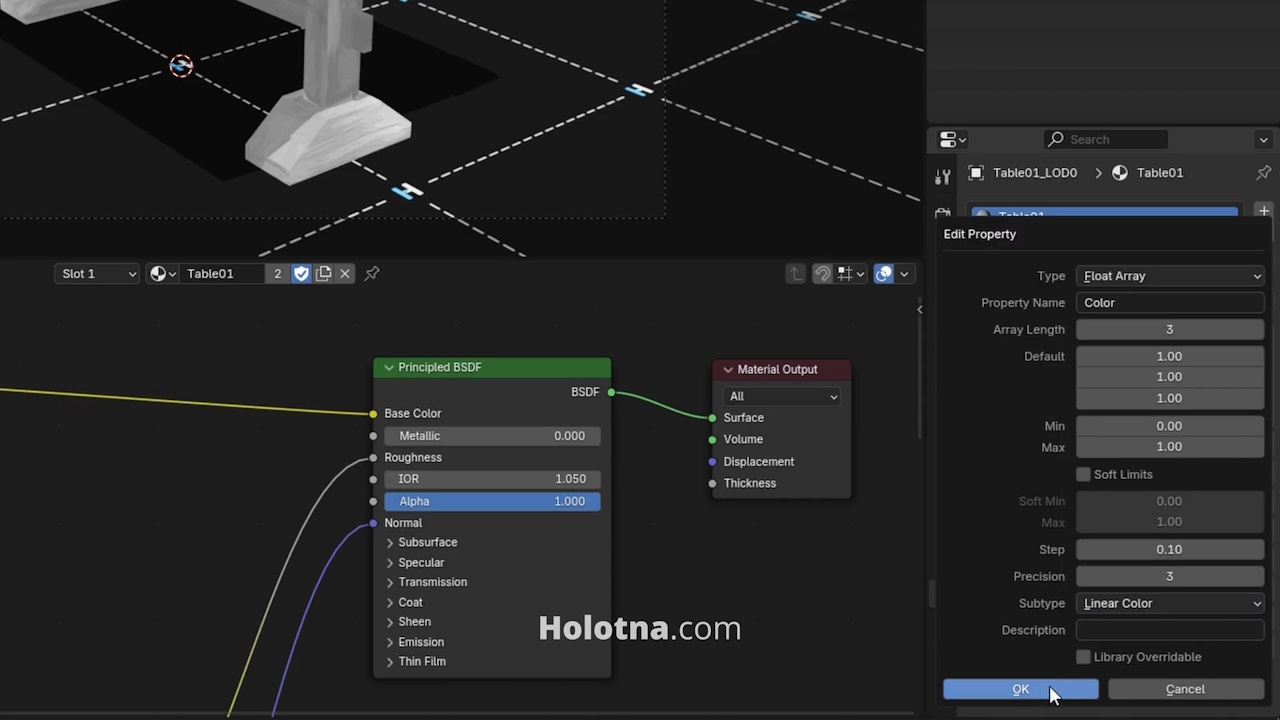
Task: Expand the Transmission panel
Action: point(390,583)
